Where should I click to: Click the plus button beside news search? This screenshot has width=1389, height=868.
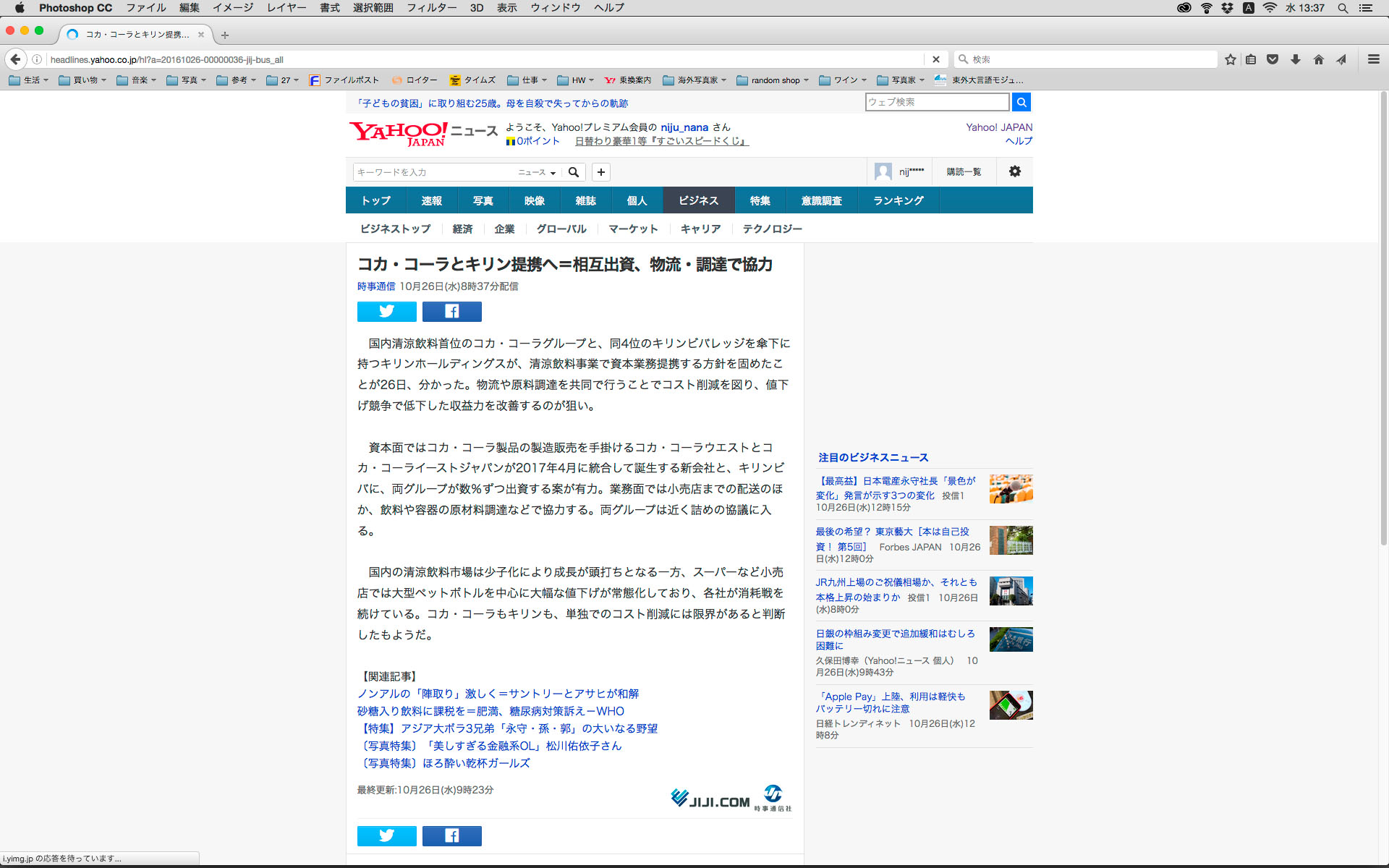(x=600, y=172)
